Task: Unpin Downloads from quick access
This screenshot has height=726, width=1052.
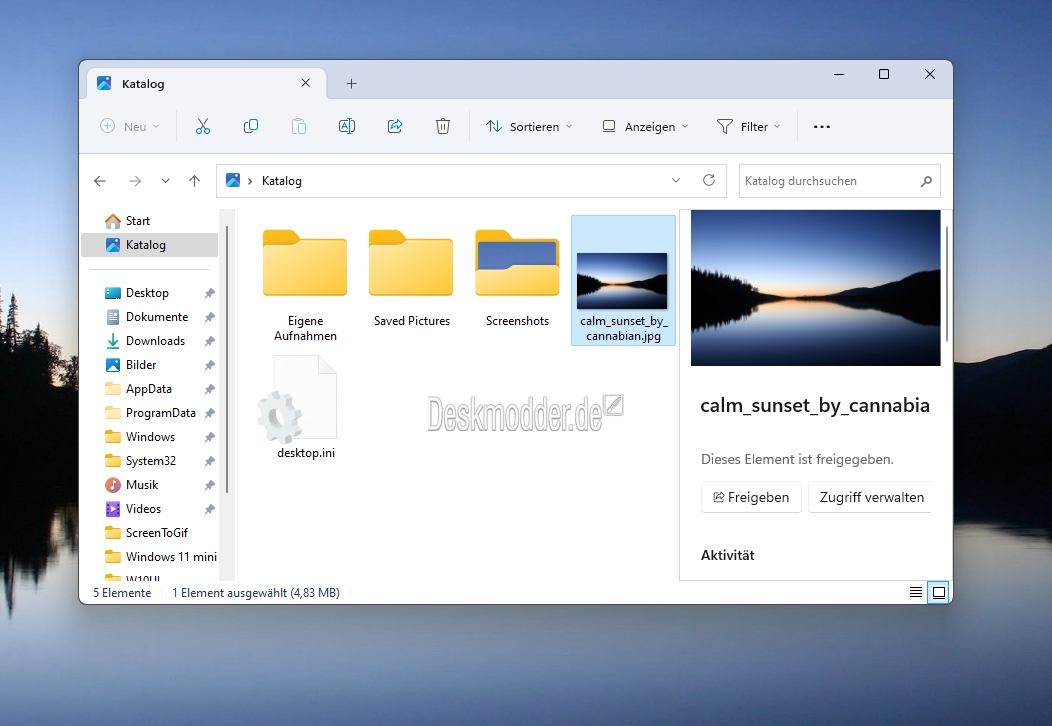Action: [x=209, y=341]
